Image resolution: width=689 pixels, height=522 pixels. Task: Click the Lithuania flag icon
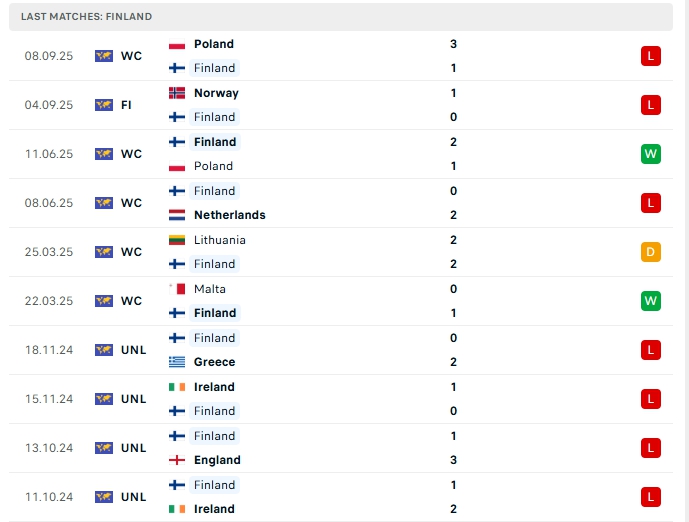pyautogui.click(x=177, y=240)
